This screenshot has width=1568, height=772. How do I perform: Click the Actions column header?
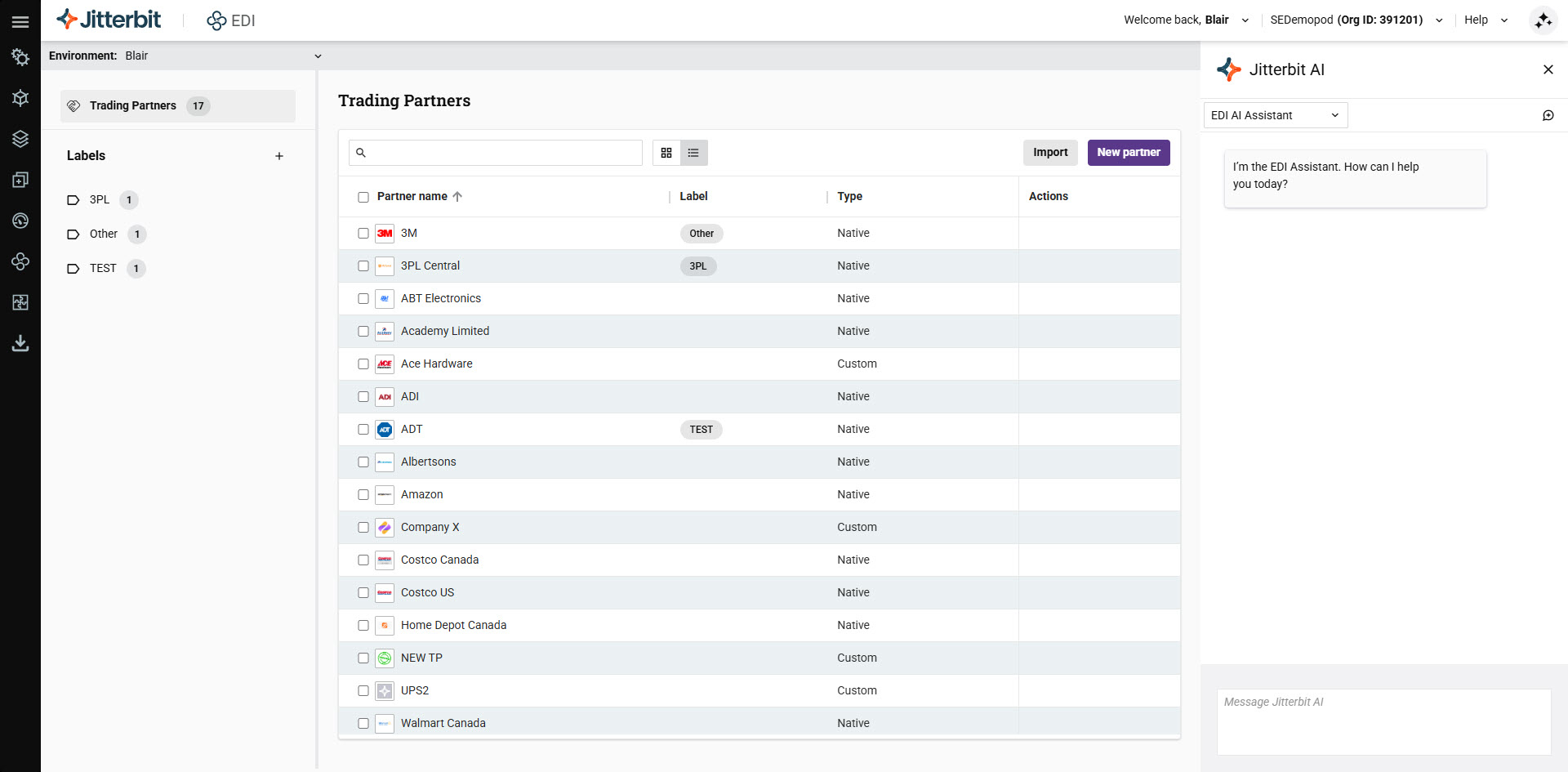click(1049, 197)
